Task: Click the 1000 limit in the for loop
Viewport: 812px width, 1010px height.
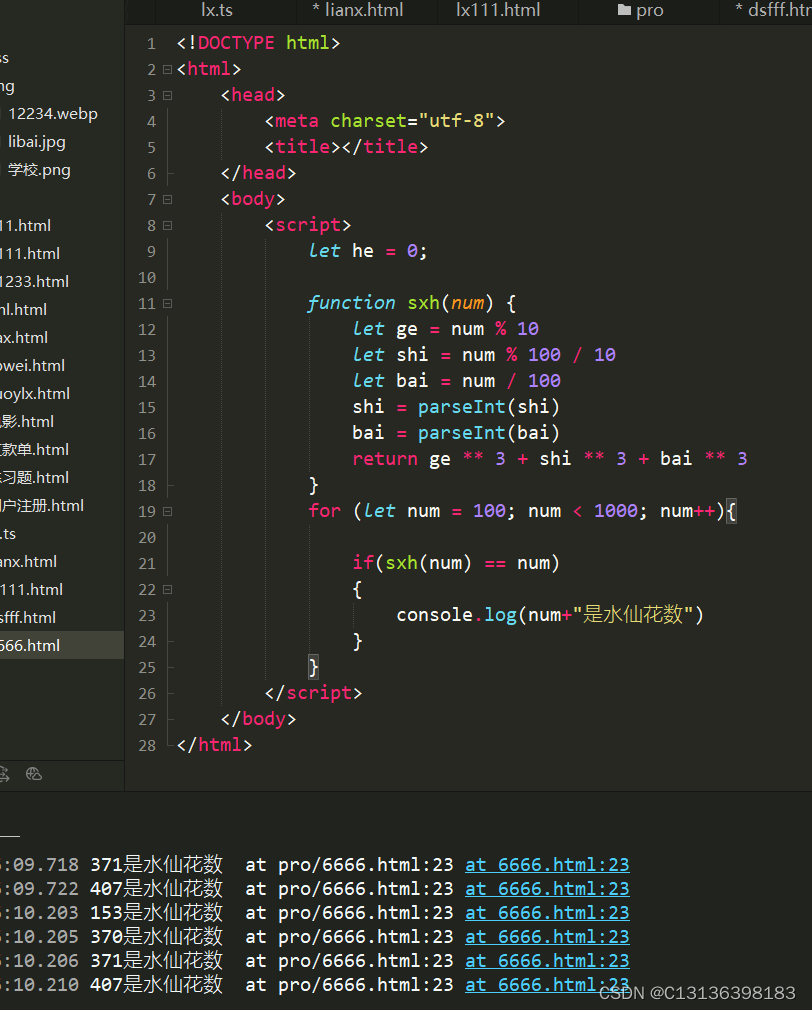Action: [616, 511]
